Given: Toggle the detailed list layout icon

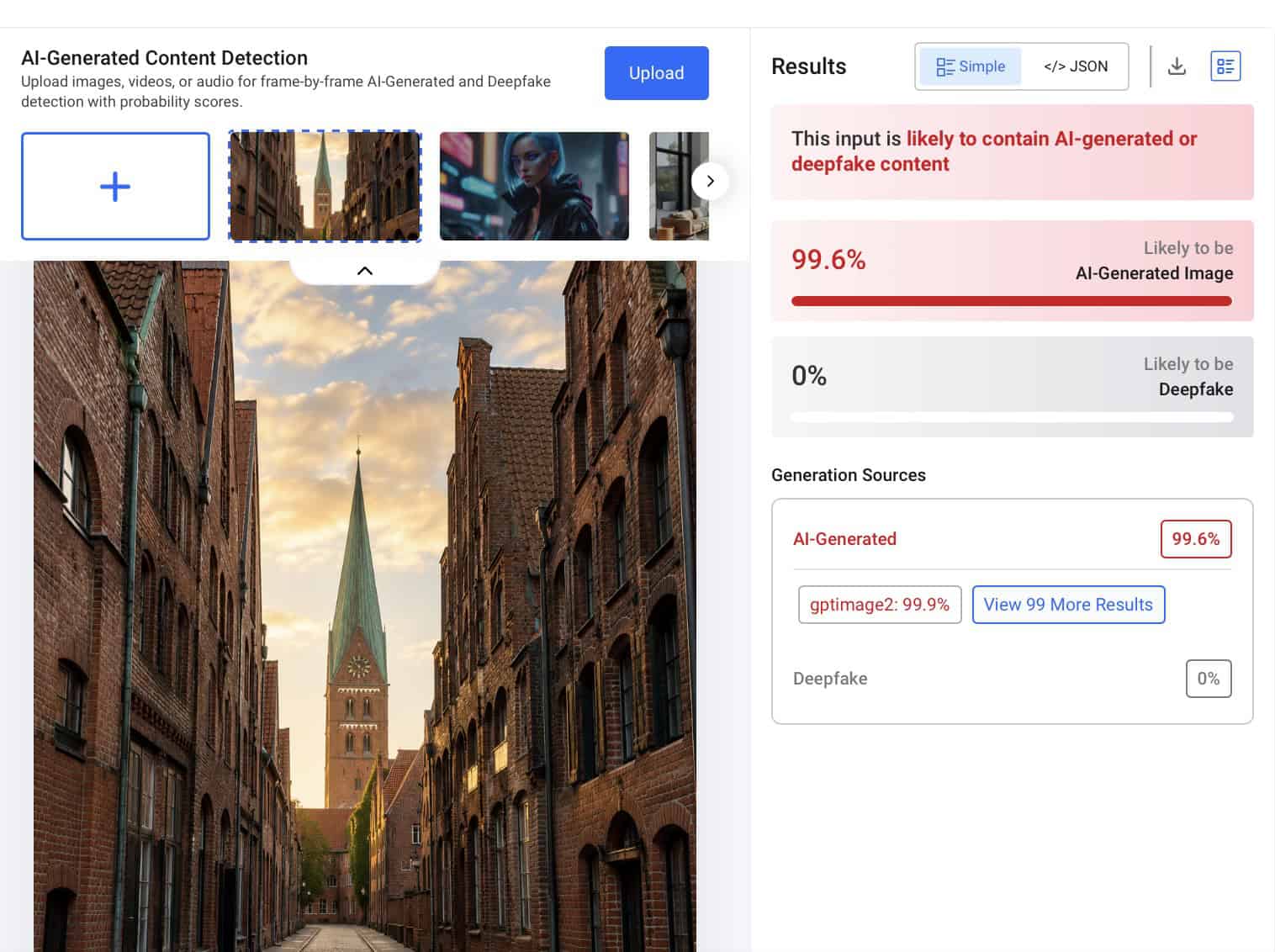Looking at the screenshot, I should pyautogui.click(x=1225, y=66).
